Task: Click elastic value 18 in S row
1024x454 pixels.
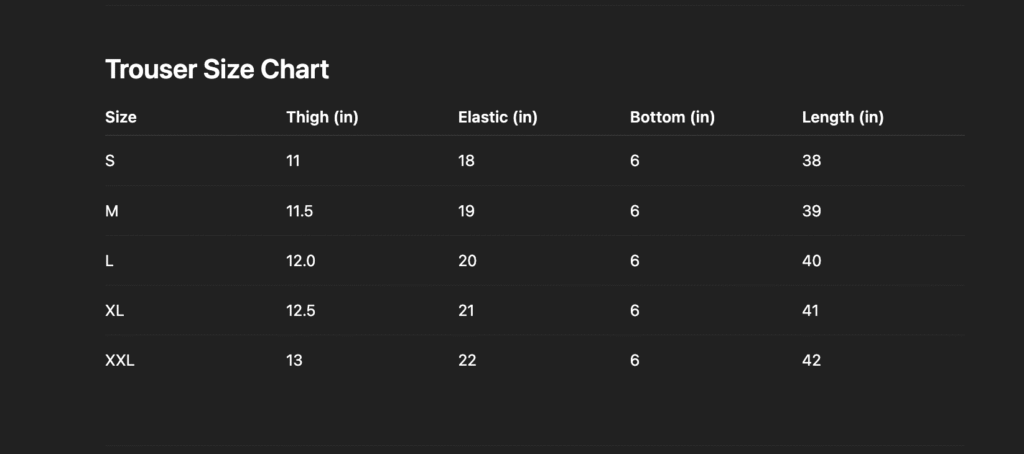Action: (466, 160)
